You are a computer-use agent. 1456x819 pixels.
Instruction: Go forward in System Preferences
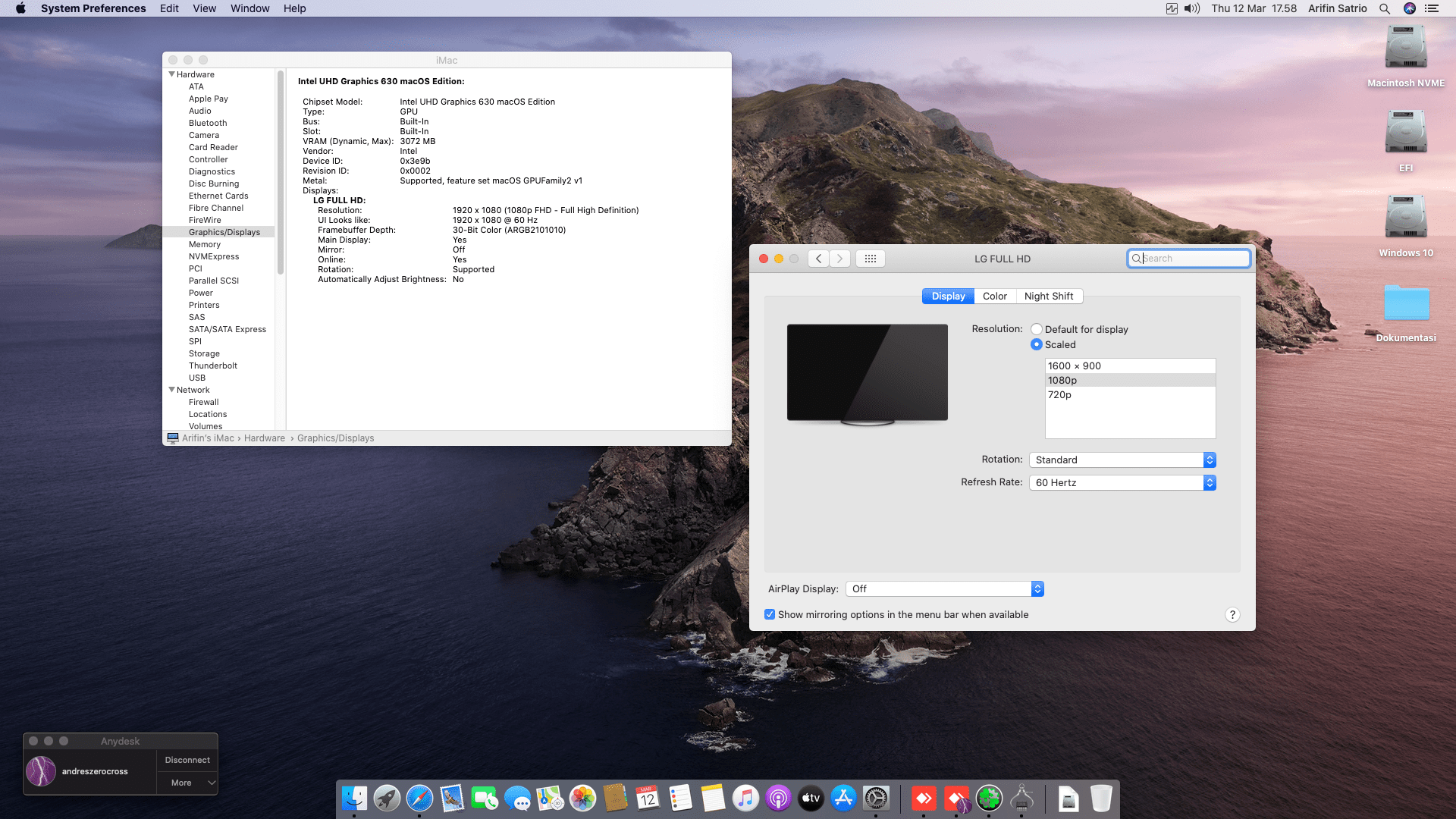839,259
